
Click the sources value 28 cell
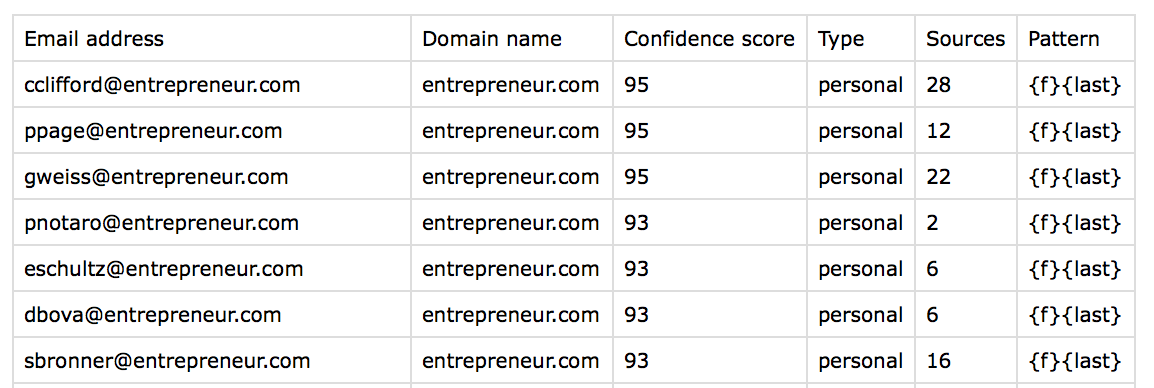tap(966, 85)
